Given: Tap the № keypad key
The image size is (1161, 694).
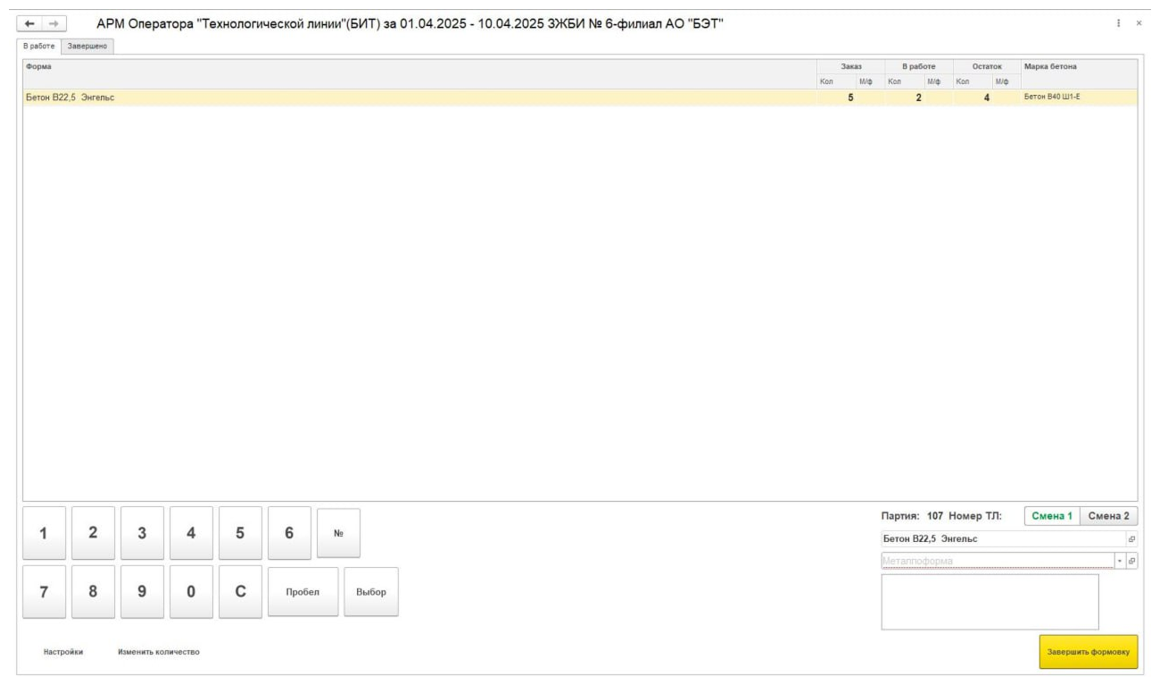Looking at the screenshot, I should pos(338,533).
